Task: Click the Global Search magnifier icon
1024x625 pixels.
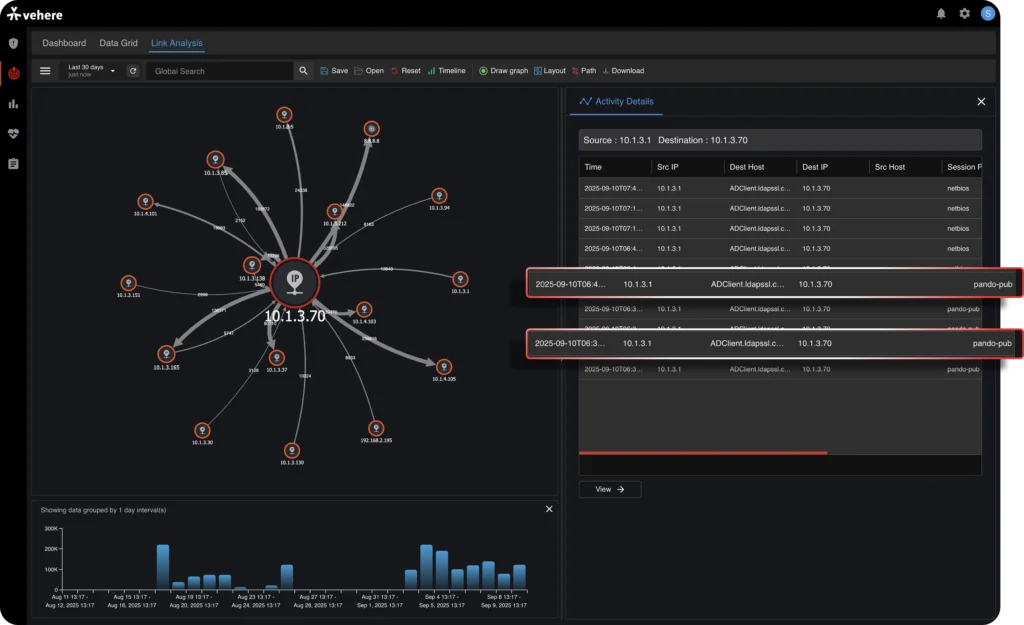Action: 304,71
